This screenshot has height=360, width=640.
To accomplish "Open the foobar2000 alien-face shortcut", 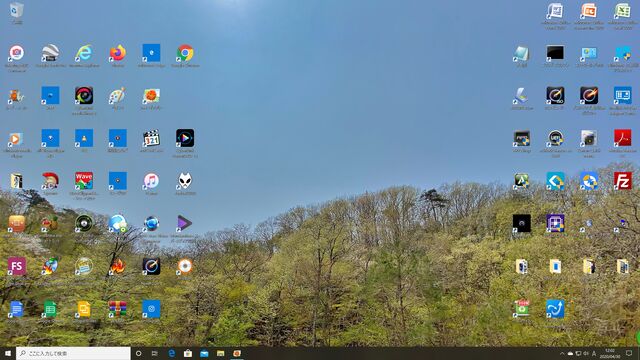I will pos(185,181).
